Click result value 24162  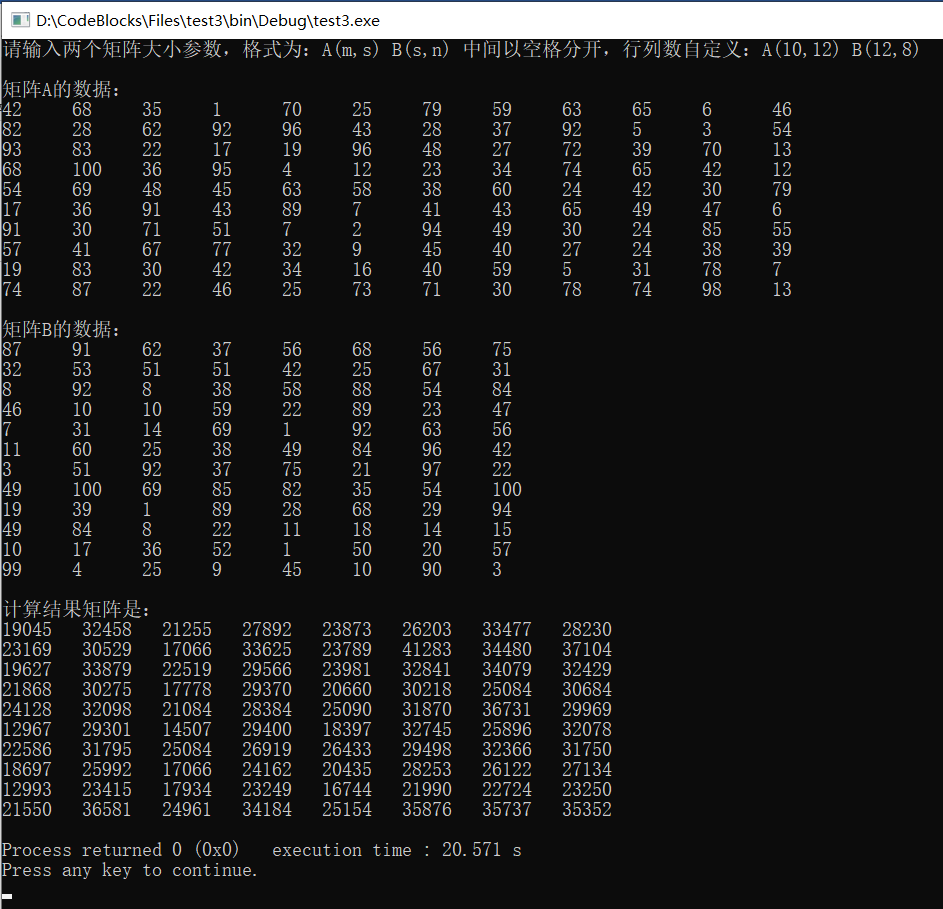[x=266, y=769]
